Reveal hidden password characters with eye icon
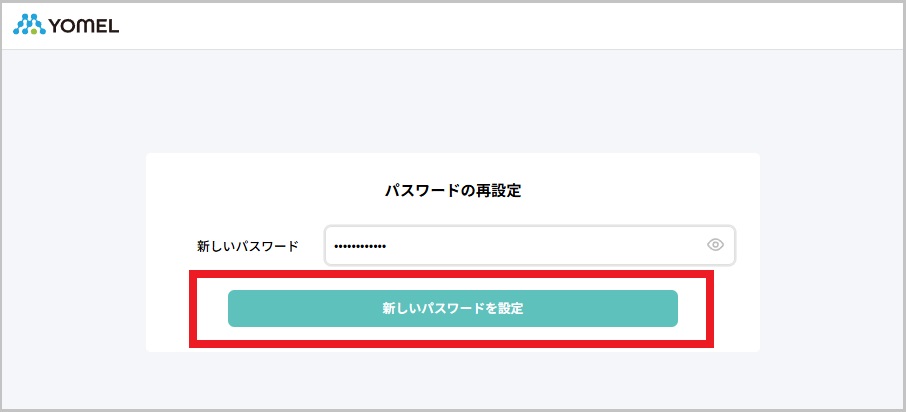 tap(715, 245)
